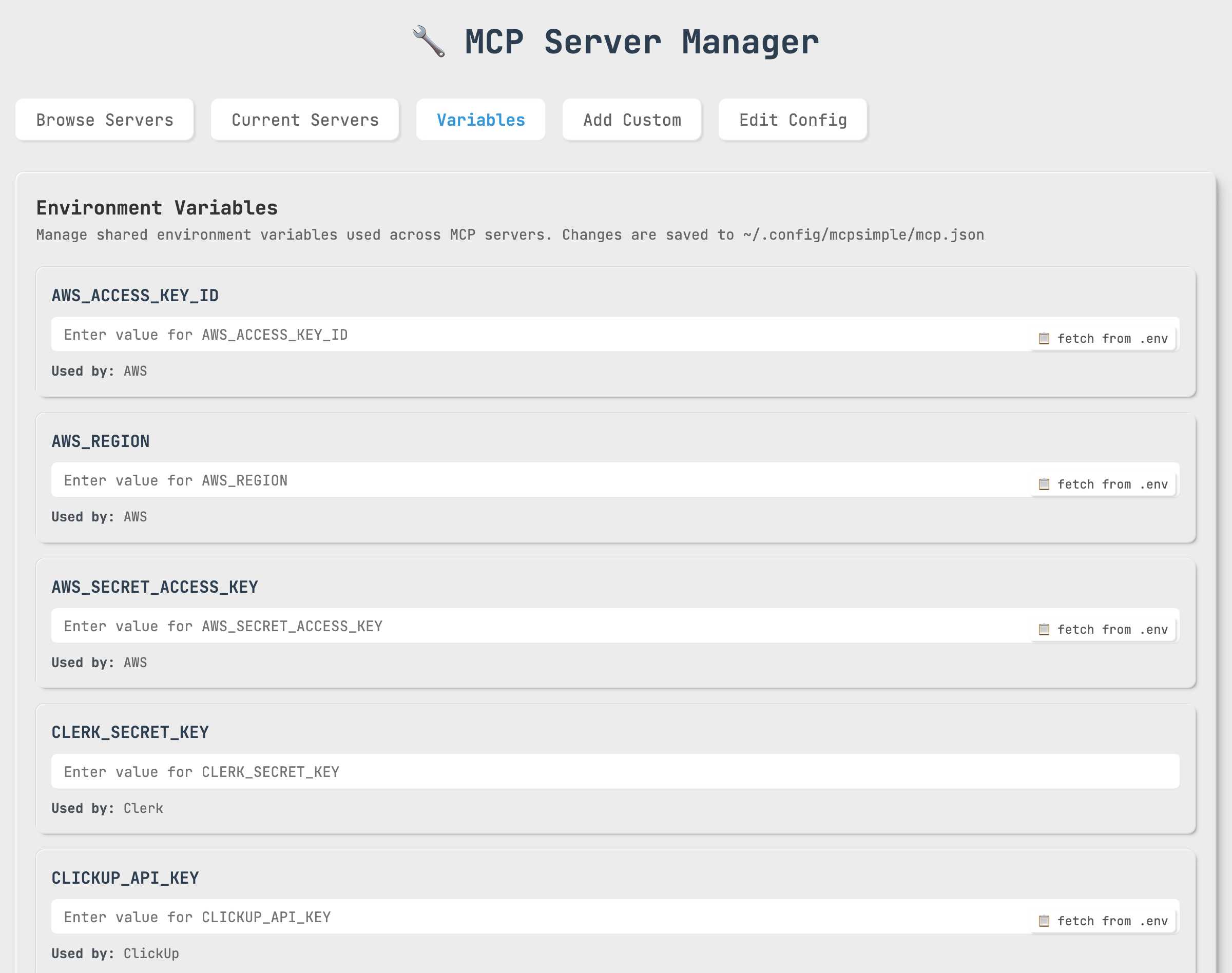Click the AWS_REGION value field
Image resolution: width=1232 pixels, height=973 pixels.
pyautogui.click(x=456, y=480)
